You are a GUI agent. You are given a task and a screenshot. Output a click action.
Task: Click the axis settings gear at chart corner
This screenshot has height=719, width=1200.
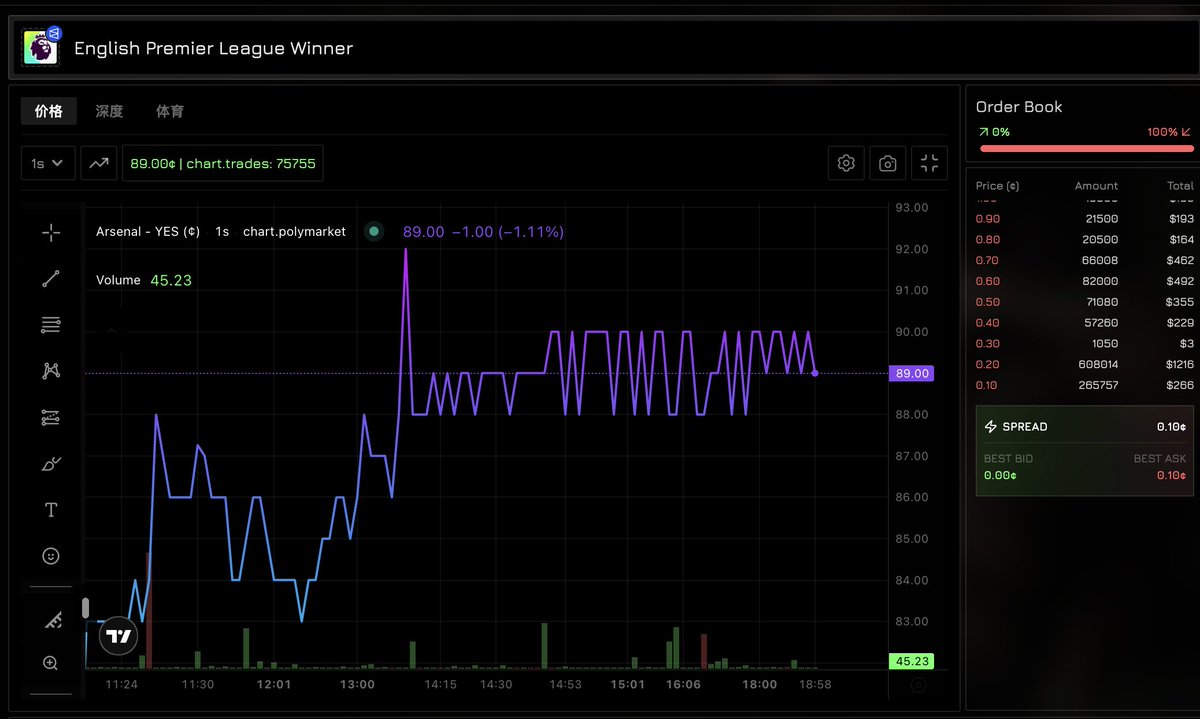pyautogui.click(x=919, y=686)
